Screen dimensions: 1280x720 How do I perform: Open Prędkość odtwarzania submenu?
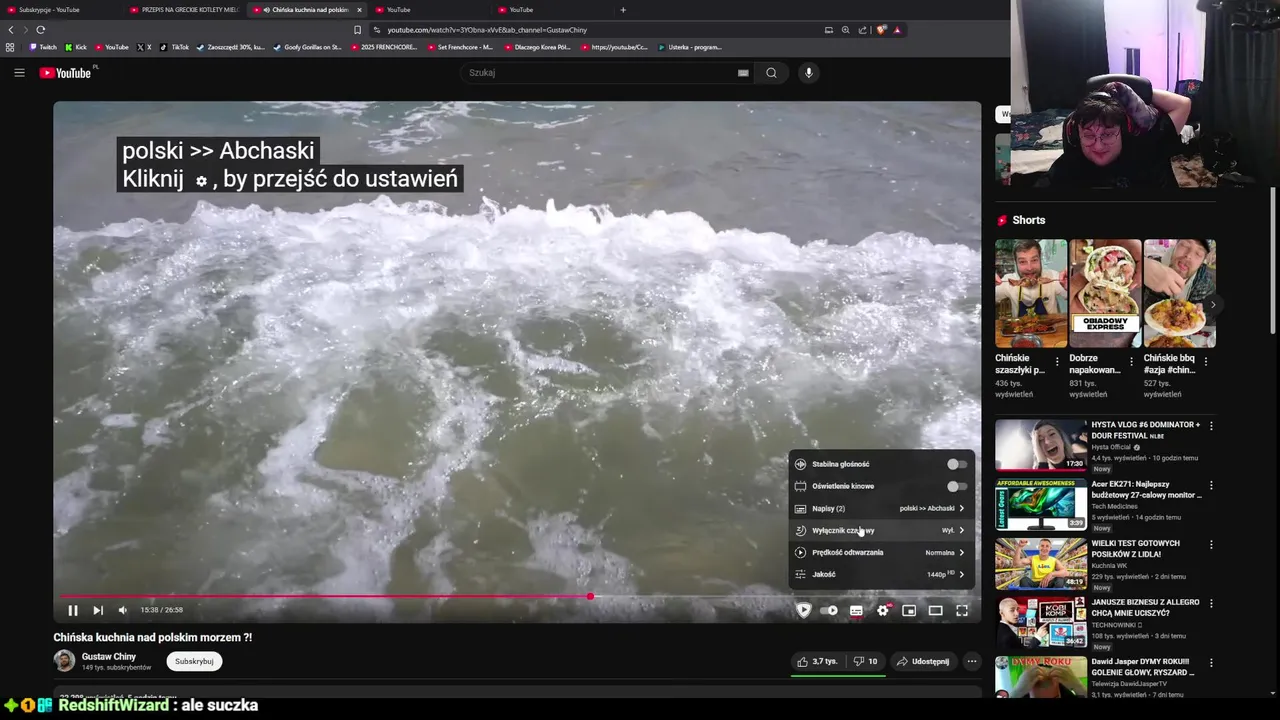coord(881,552)
